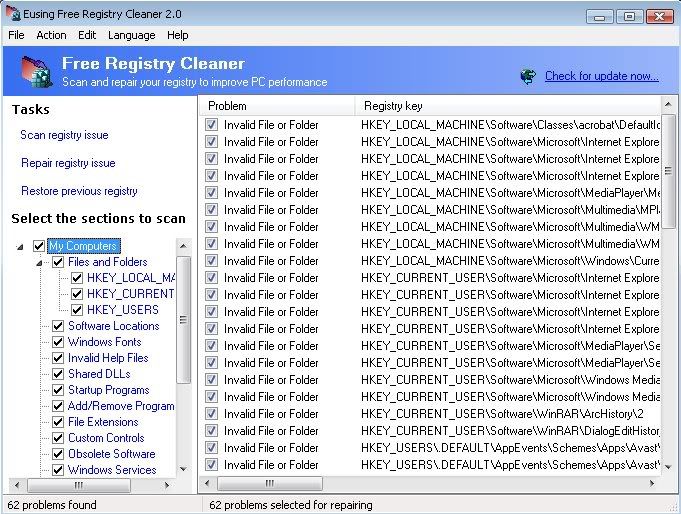Disable the Startup Programs checkbox
This screenshot has width=681, height=514.
(58, 390)
